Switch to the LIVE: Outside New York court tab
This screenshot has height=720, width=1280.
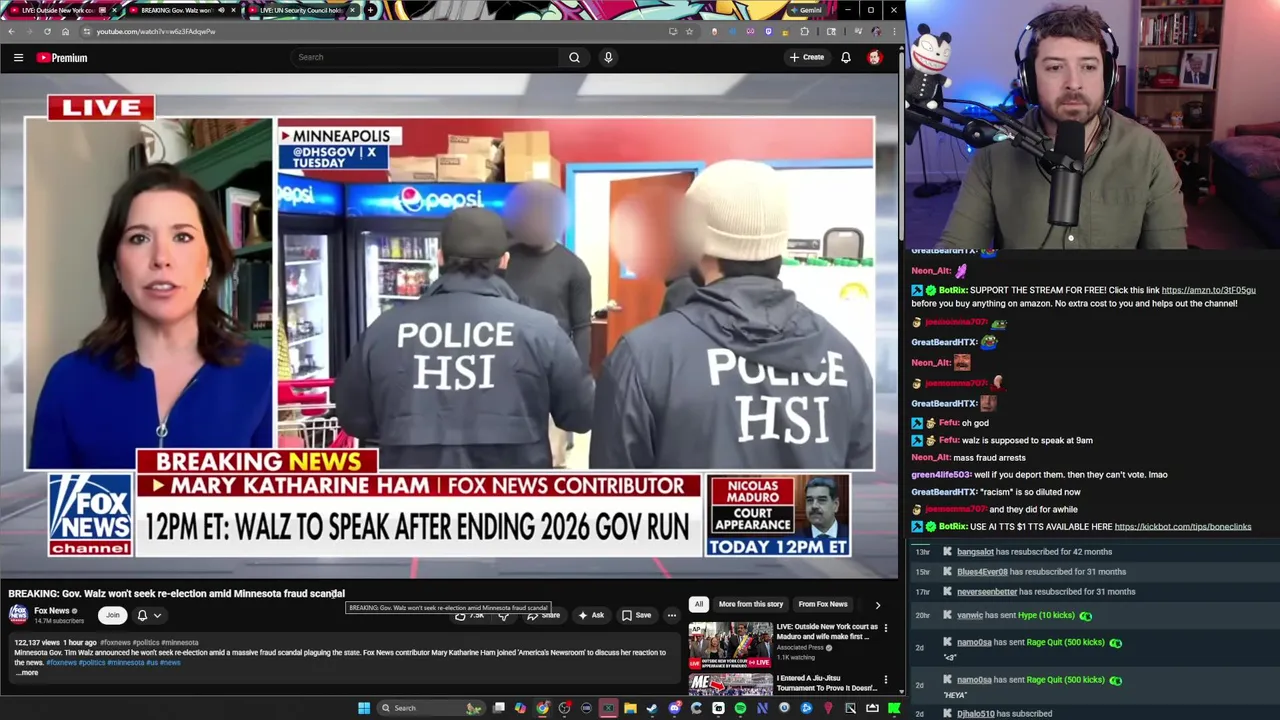coord(62,10)
